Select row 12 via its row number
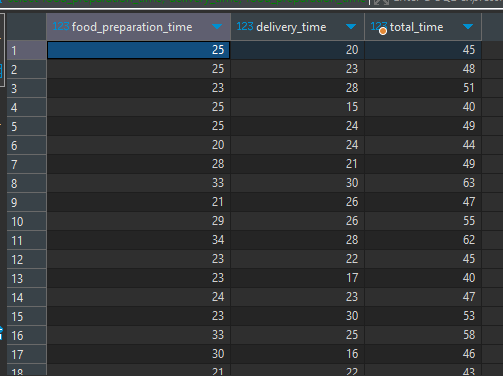The height and width of the screenshot is (376, 503). (26, 259)
